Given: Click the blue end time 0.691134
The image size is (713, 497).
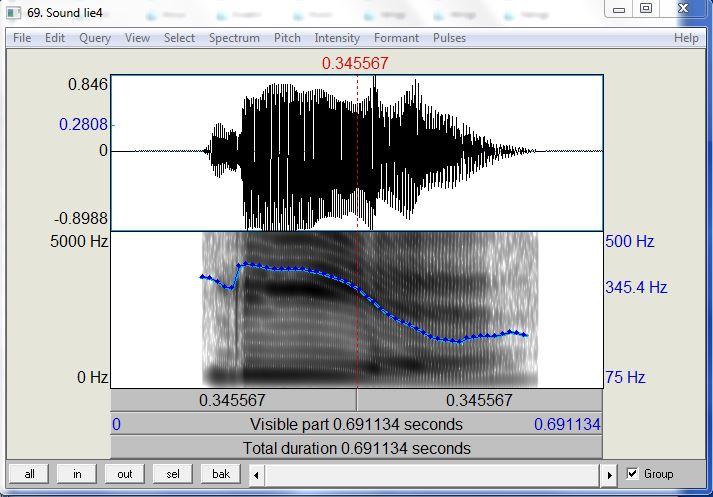Looking at the screenshot, I should tap(567, 424).
